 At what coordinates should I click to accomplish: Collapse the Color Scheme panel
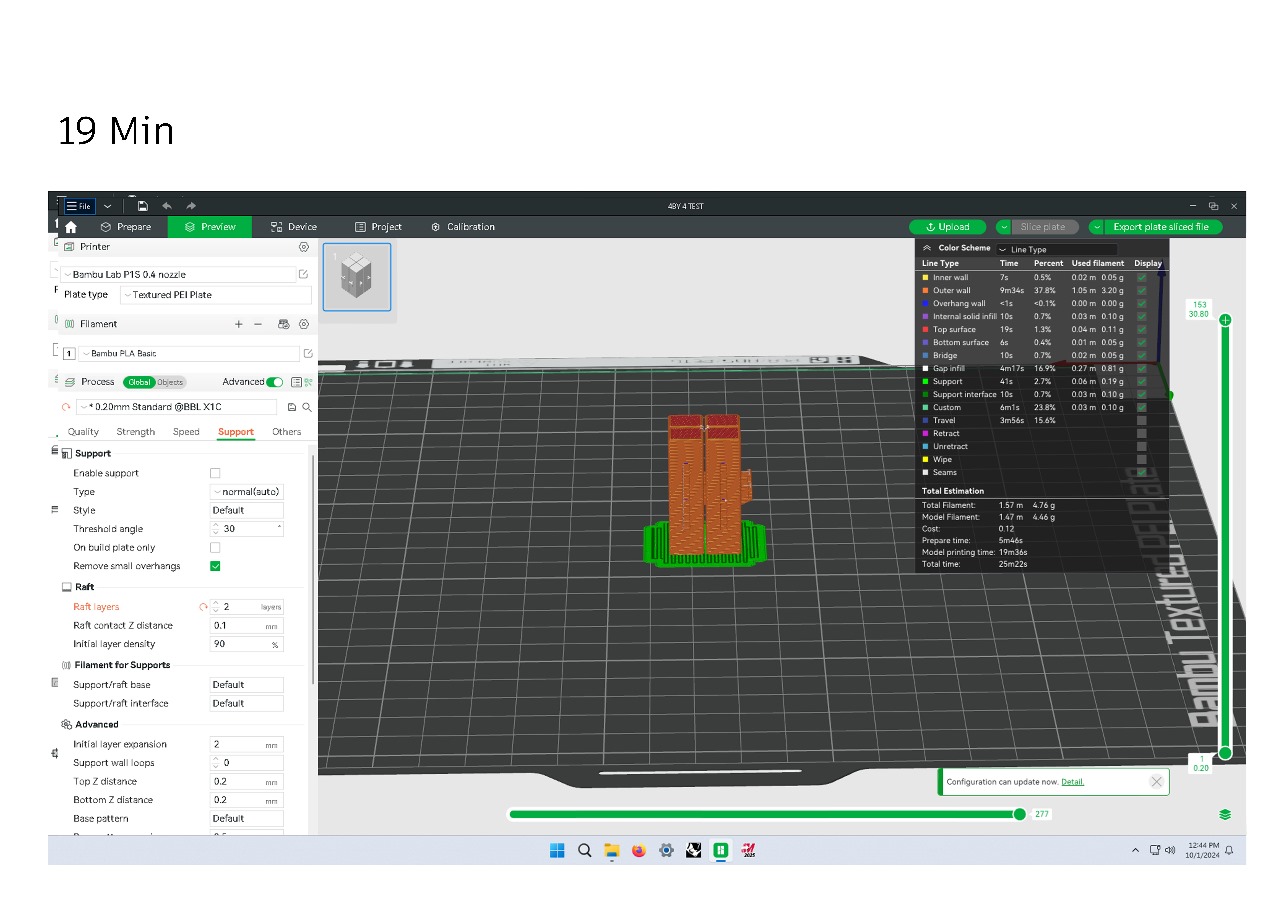[927, 248]
